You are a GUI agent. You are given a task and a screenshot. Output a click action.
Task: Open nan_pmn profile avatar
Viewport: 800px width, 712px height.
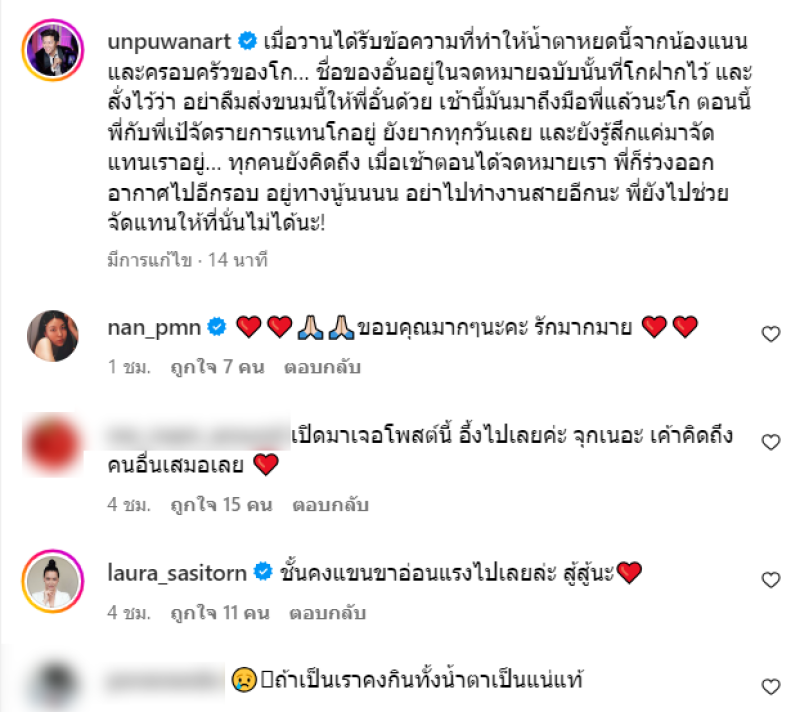tap(53, 336)
